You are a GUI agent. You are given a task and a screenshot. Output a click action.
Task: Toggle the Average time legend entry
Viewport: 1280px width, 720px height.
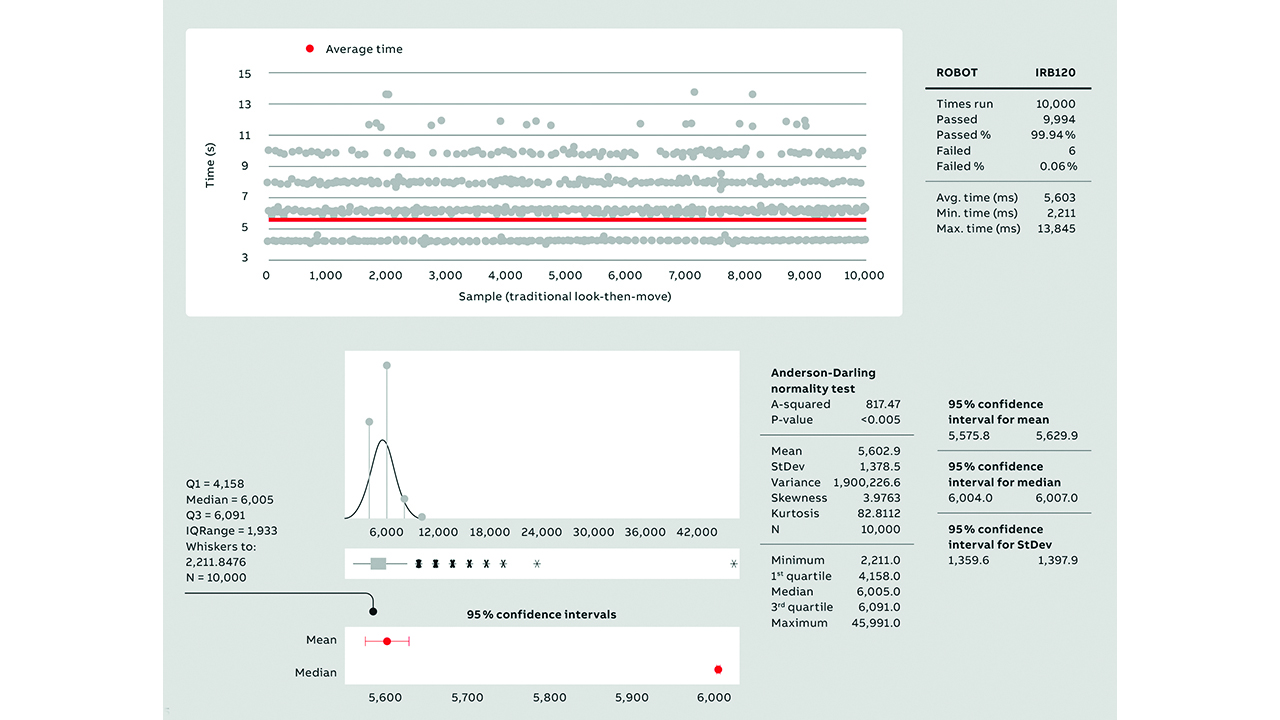click(x=363, y=48)
